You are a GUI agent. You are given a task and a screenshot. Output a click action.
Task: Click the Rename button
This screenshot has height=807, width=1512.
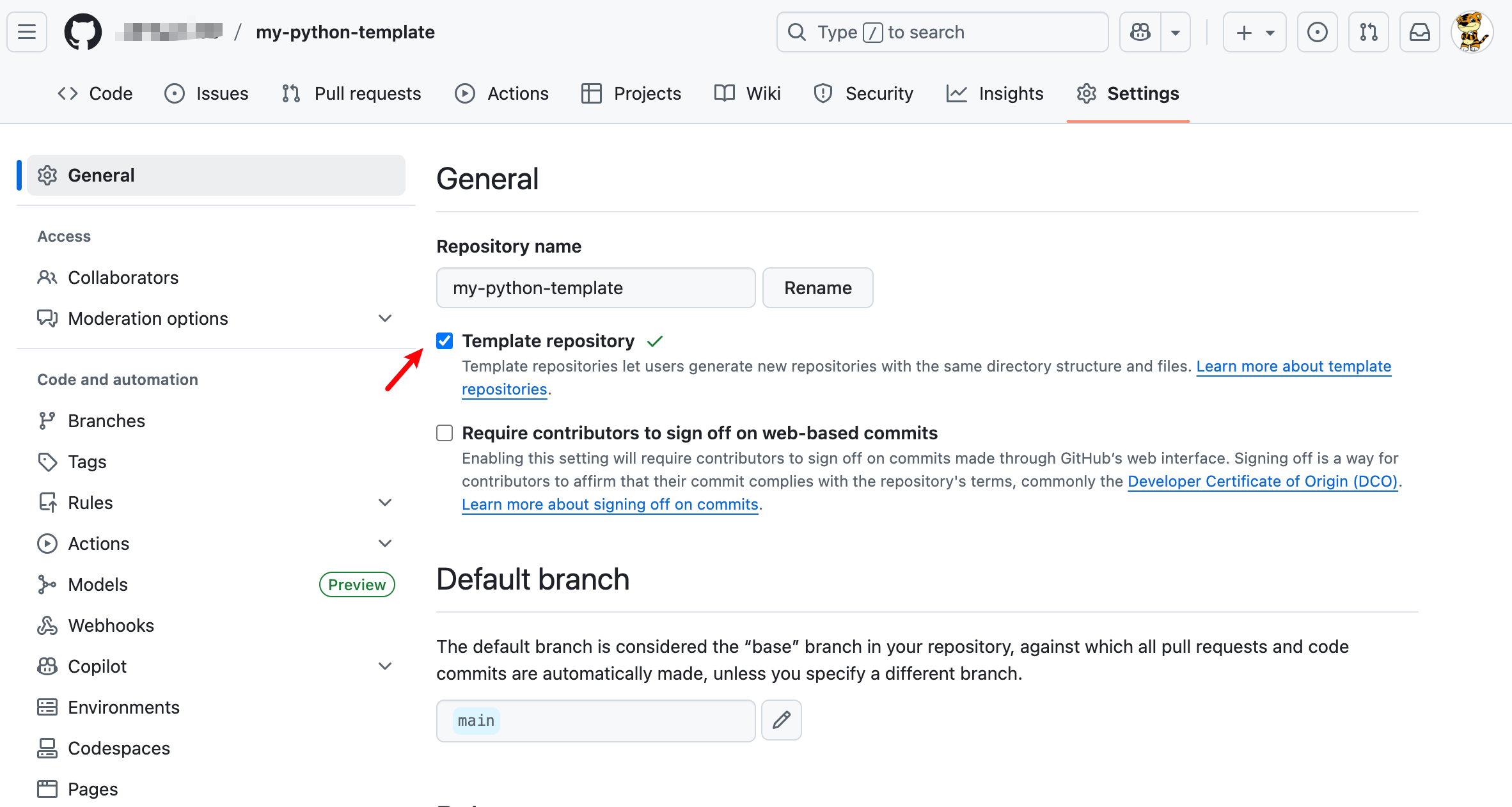click(x=817, y=288)
